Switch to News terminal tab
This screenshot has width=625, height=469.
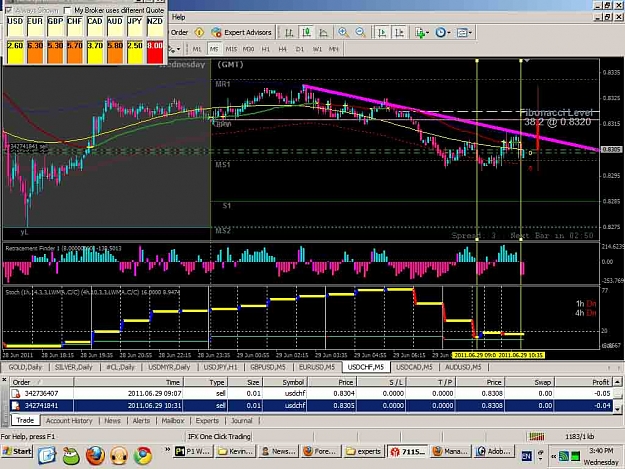pos(112,420)
